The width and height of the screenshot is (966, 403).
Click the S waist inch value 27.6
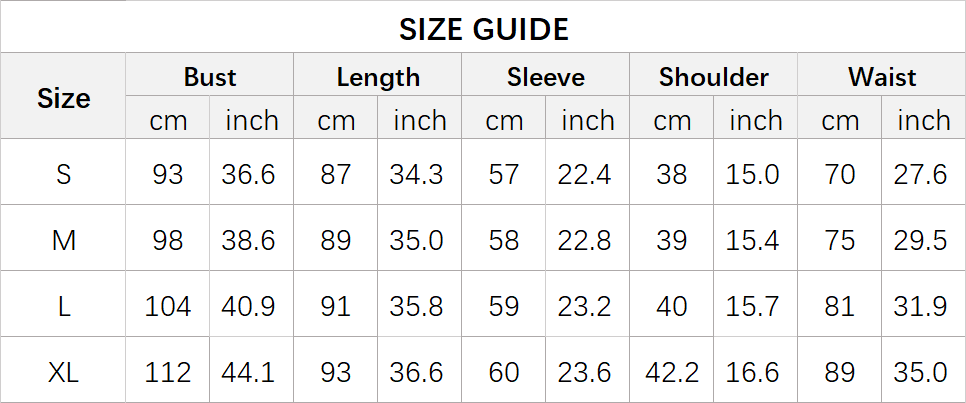pos(920,175)
